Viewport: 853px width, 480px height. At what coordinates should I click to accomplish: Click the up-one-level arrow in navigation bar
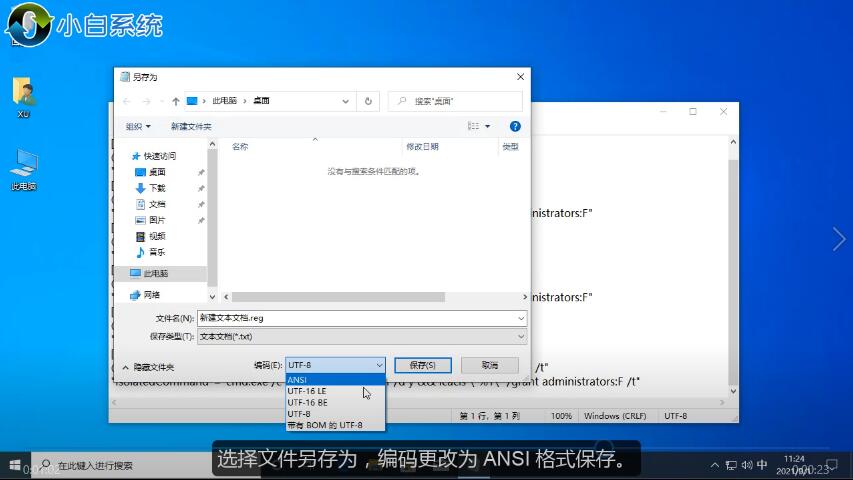[176, 101]
